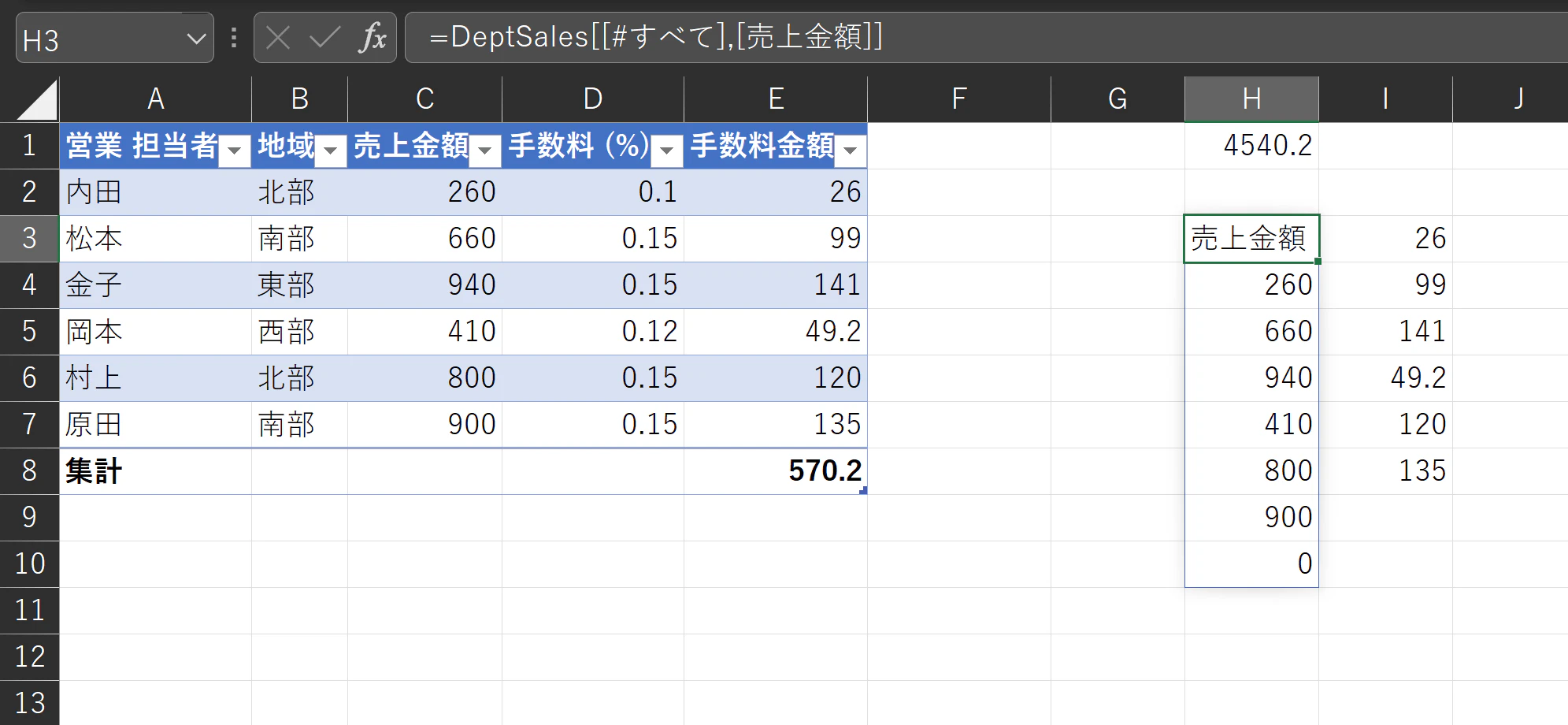Select cell H3 with 売上金額

[1252, 239]
